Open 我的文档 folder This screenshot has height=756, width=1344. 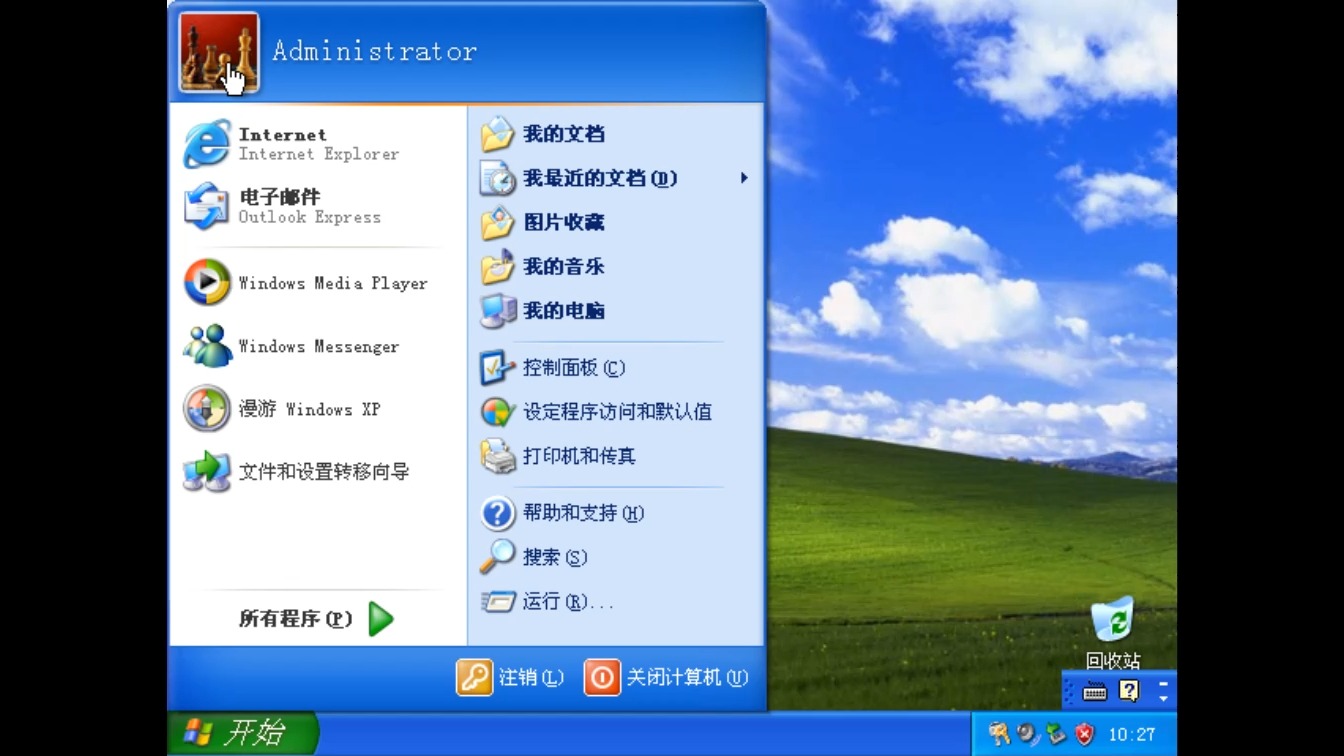[x=615, y=134]
